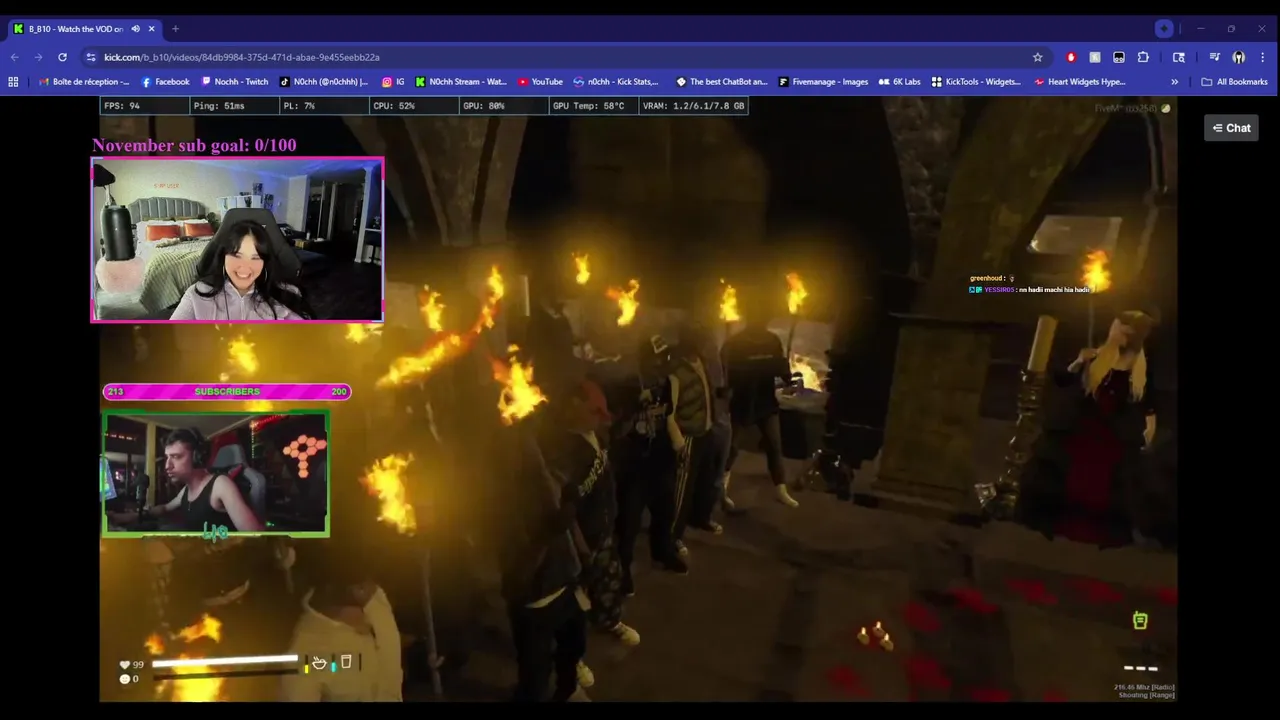Open Fivemanage - Images bookmark
The image size is (1280, 720).
point(823,82)
